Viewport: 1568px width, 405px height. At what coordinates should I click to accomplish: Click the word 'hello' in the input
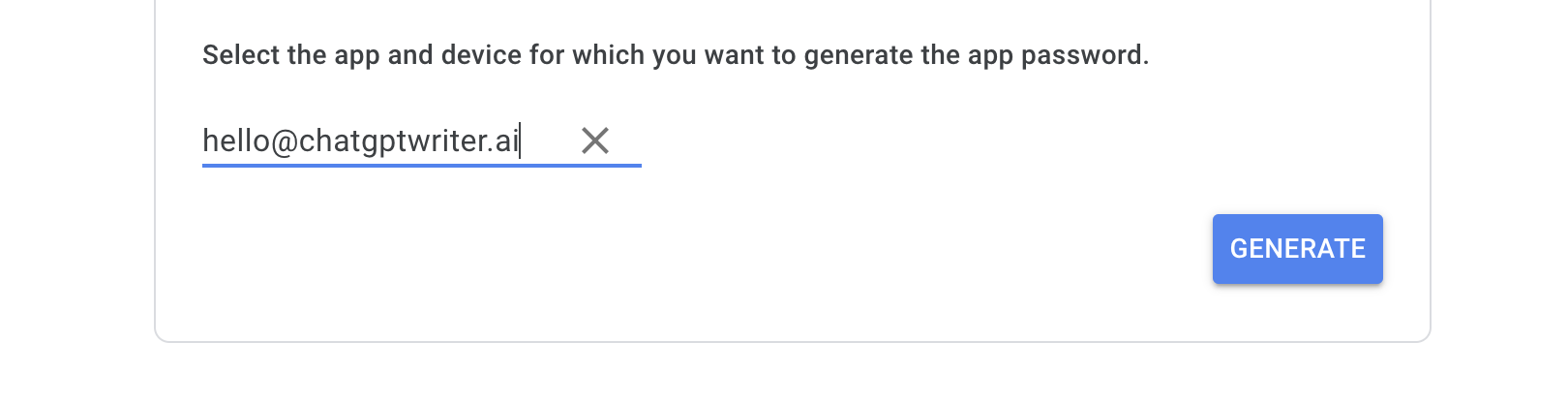pos(236,140)
